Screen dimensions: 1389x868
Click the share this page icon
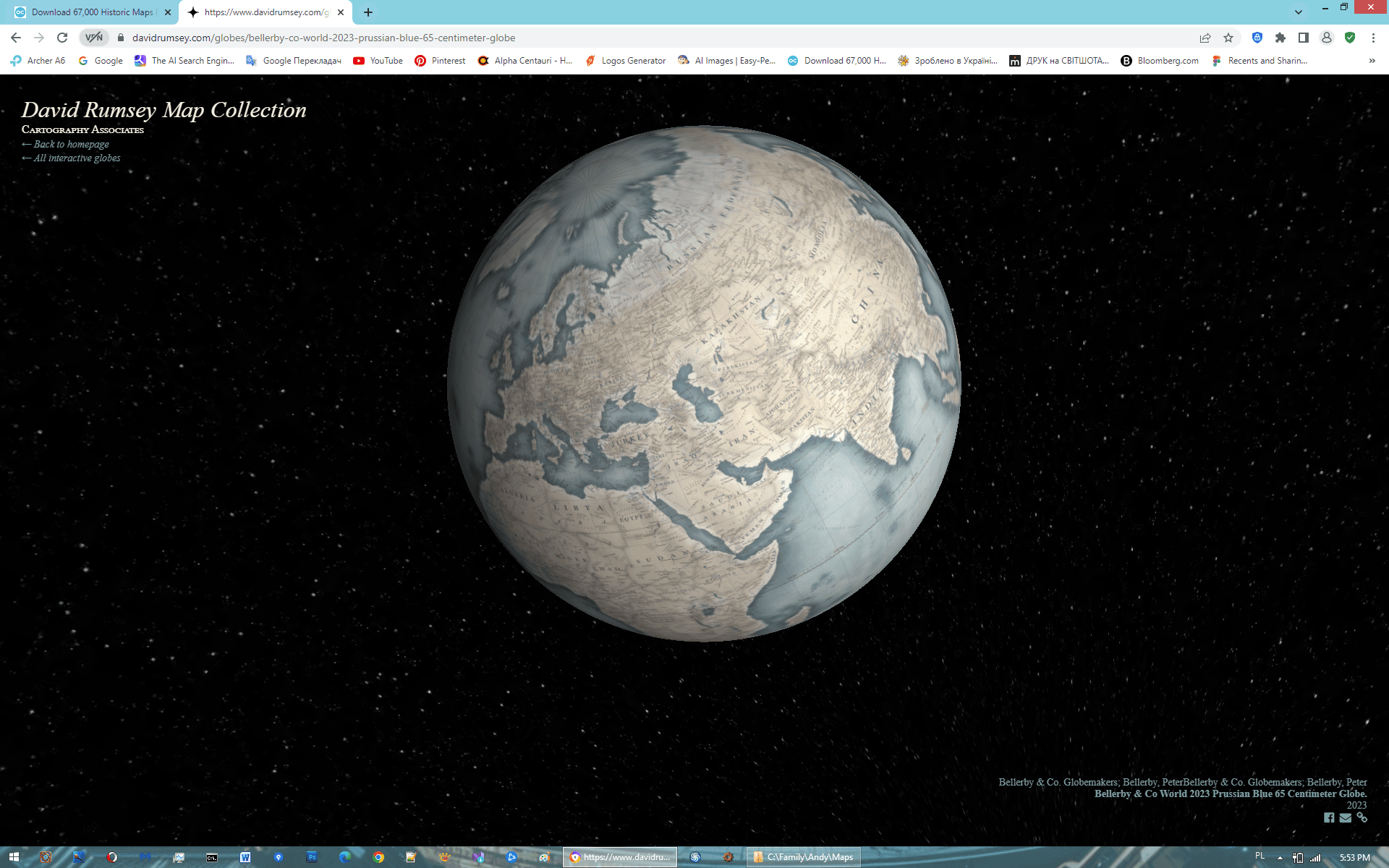(x=1205, y=38)
